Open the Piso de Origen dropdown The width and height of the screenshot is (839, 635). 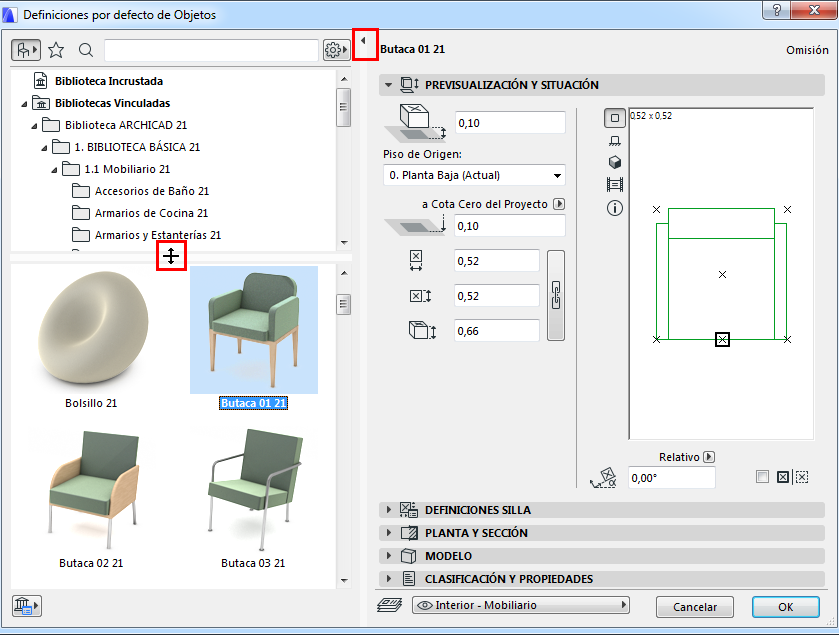[x=474, y=175]
